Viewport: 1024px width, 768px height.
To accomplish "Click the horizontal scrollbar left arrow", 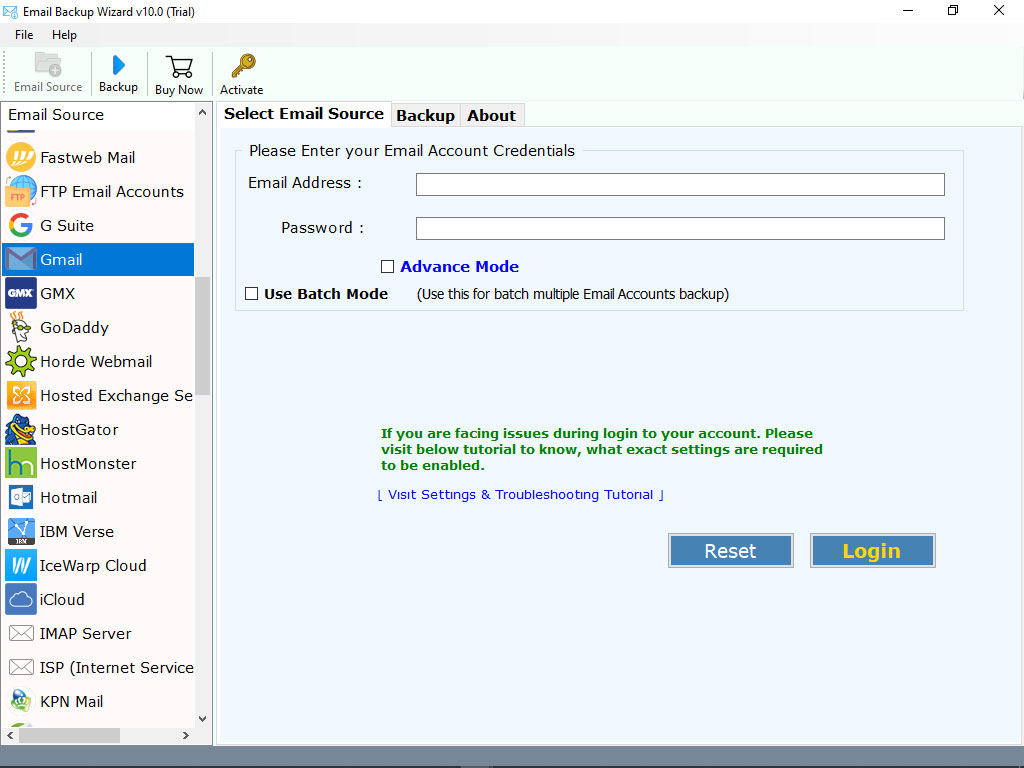I will click(10, 735).
